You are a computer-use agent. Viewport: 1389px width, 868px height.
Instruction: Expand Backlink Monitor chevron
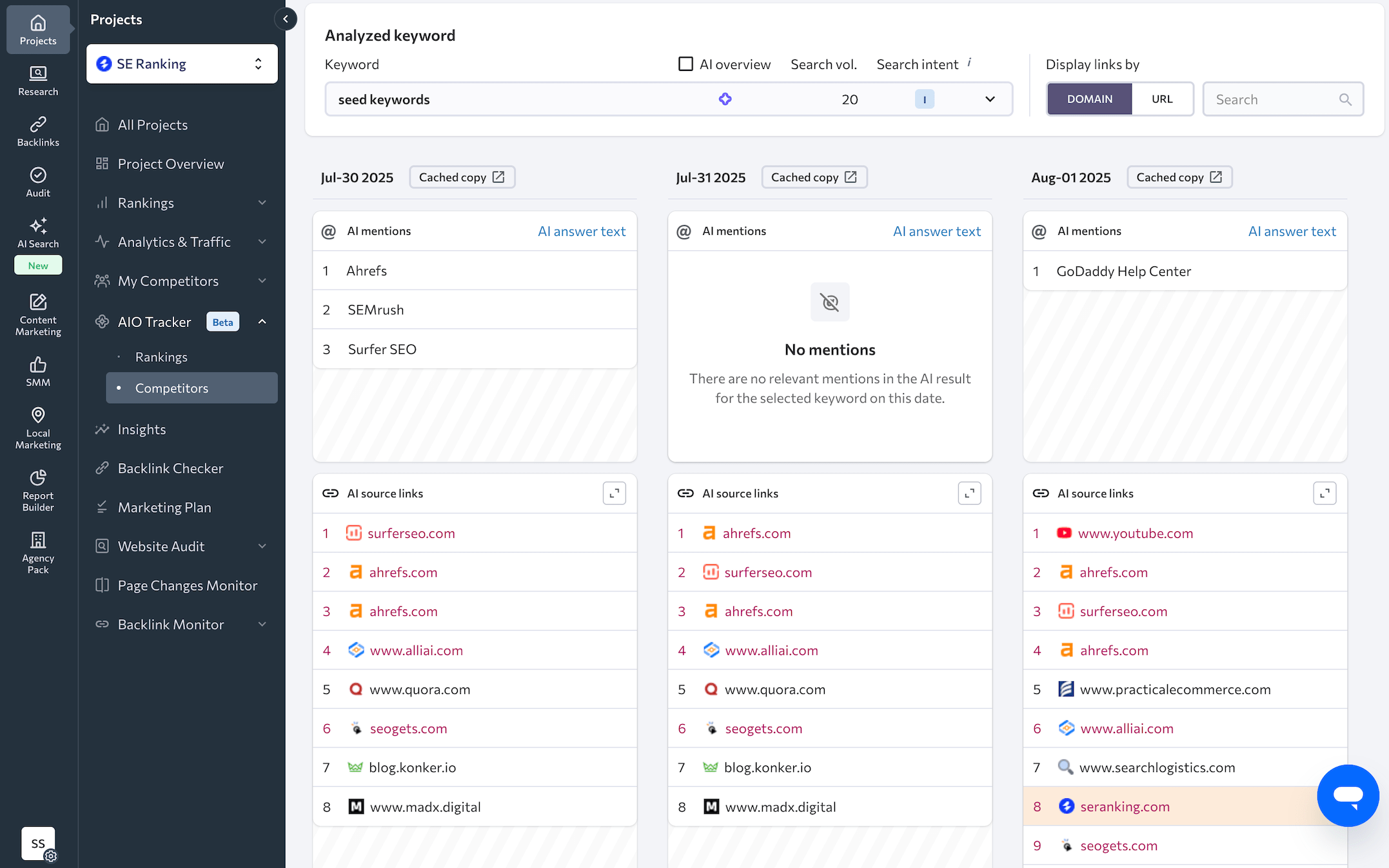tap(262, 624)
